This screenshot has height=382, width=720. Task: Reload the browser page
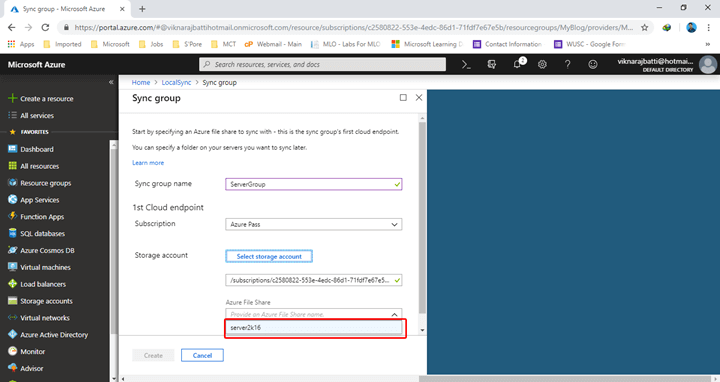pyautogui.click(x=45, y=28)
